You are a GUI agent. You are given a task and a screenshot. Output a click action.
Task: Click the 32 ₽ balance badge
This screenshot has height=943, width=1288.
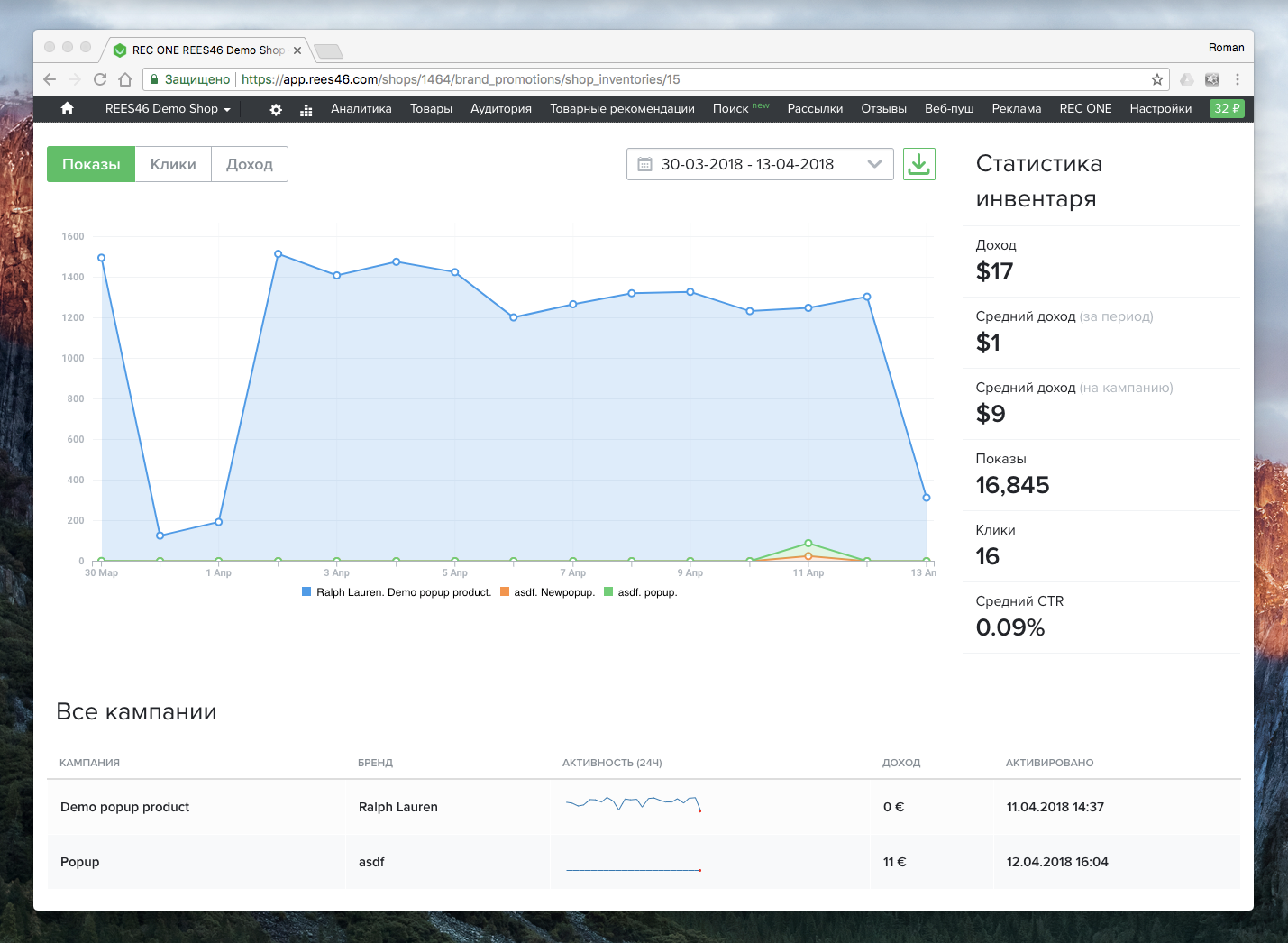pyautogui.click(x=1226, y=109)
